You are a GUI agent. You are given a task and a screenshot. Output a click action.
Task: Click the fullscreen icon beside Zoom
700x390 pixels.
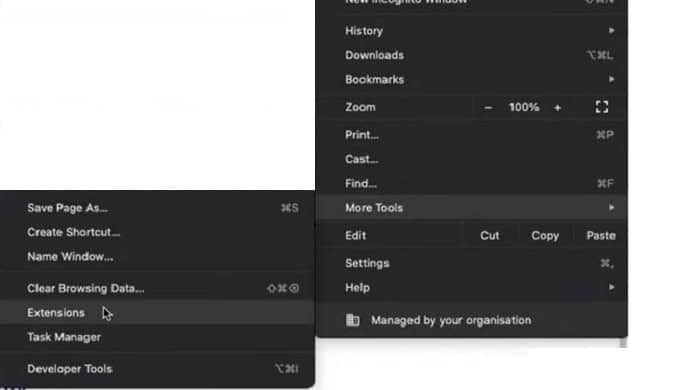pyautogui.click(x=601, y=107)
